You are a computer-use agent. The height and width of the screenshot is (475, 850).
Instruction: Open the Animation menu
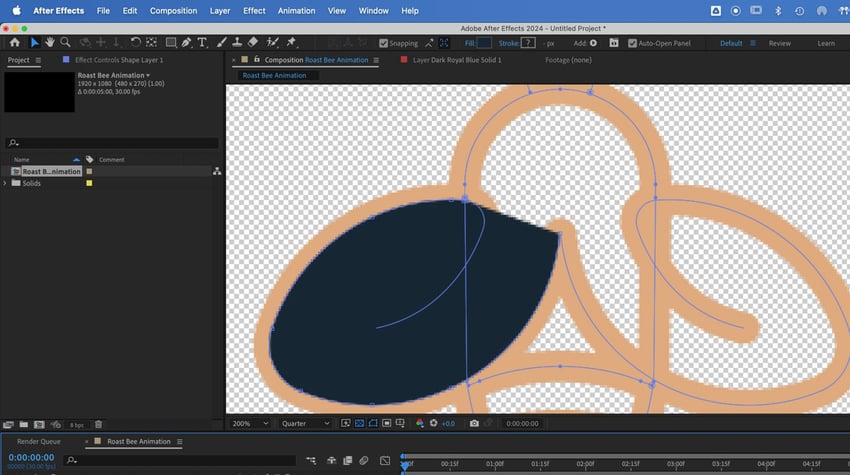click(x=297, y=11)
